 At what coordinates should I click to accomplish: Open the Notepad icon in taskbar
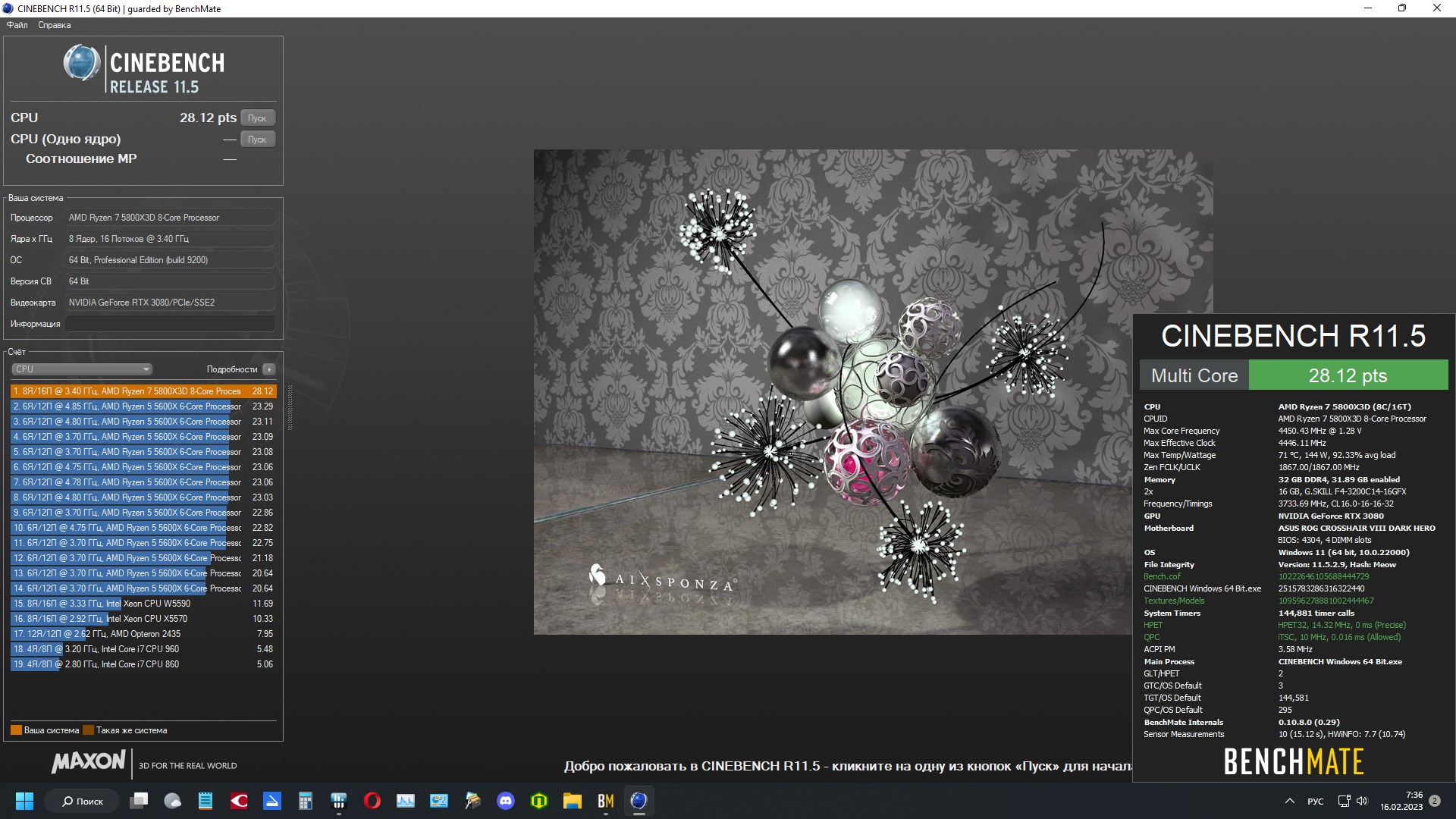coord(206,801)
